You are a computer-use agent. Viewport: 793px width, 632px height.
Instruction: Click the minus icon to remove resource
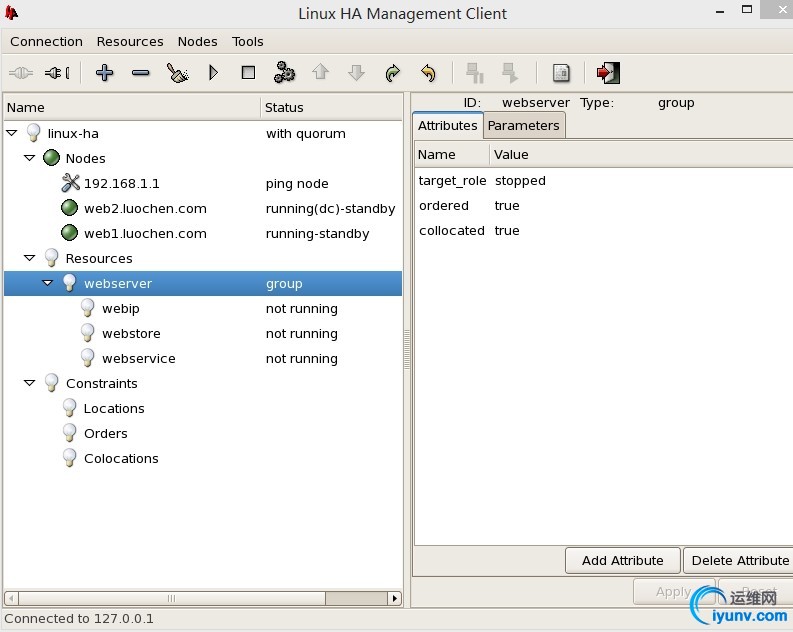click(x=141, y=73)
